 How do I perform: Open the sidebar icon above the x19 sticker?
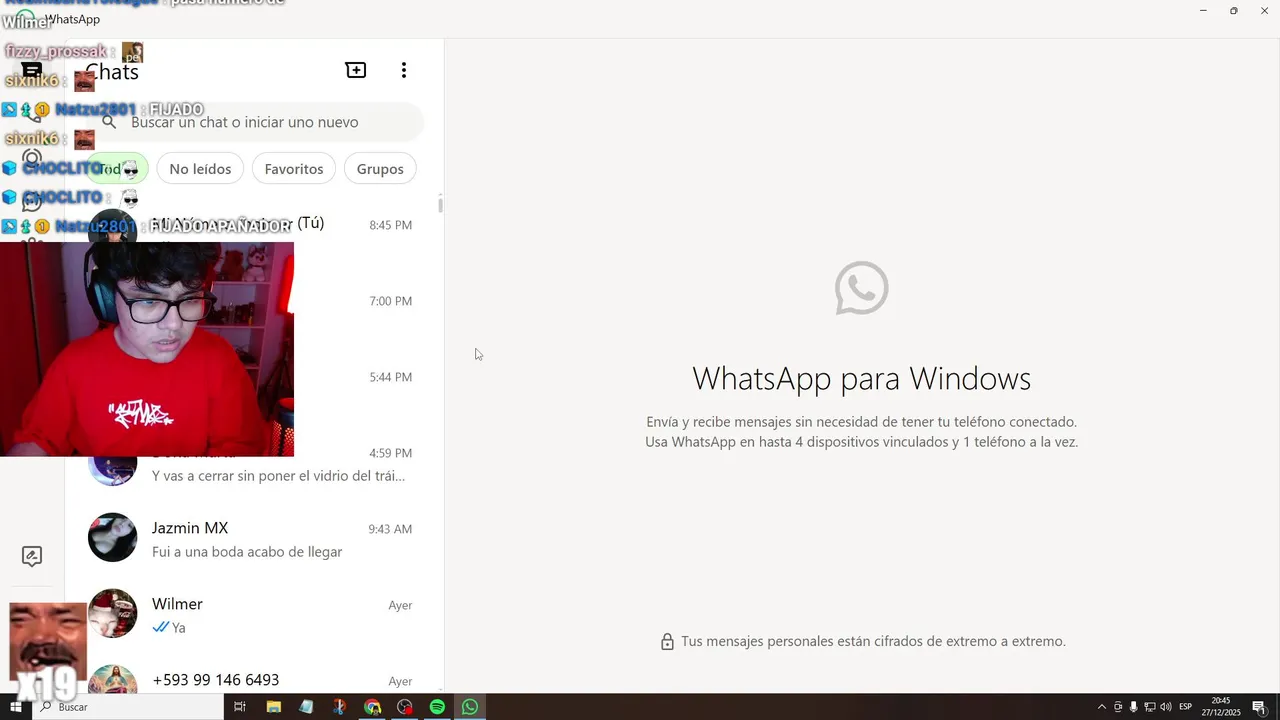32,556
